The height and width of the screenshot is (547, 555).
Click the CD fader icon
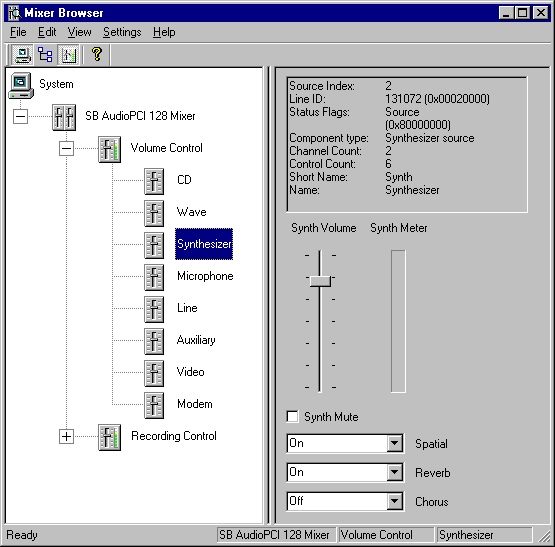tap(154, 181)
